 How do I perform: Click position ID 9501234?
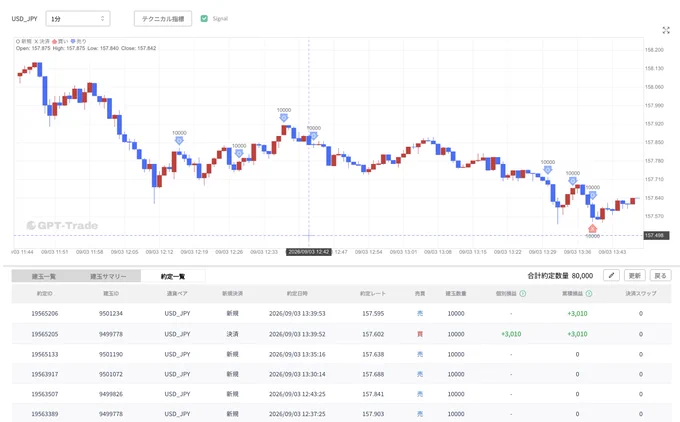coord(111,313)
